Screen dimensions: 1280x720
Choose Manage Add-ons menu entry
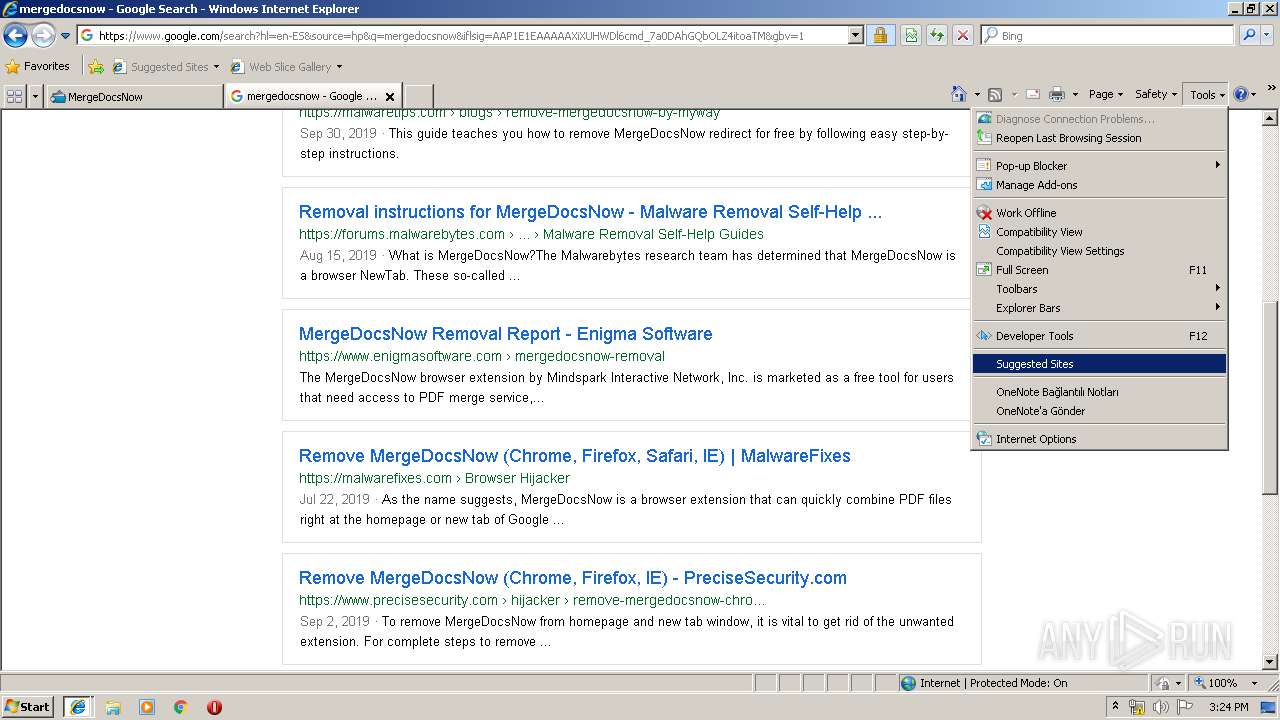(1099, 185)
